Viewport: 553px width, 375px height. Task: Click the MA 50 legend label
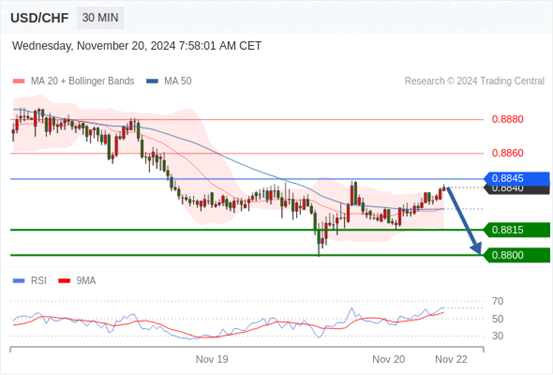[x=178, y=81]
